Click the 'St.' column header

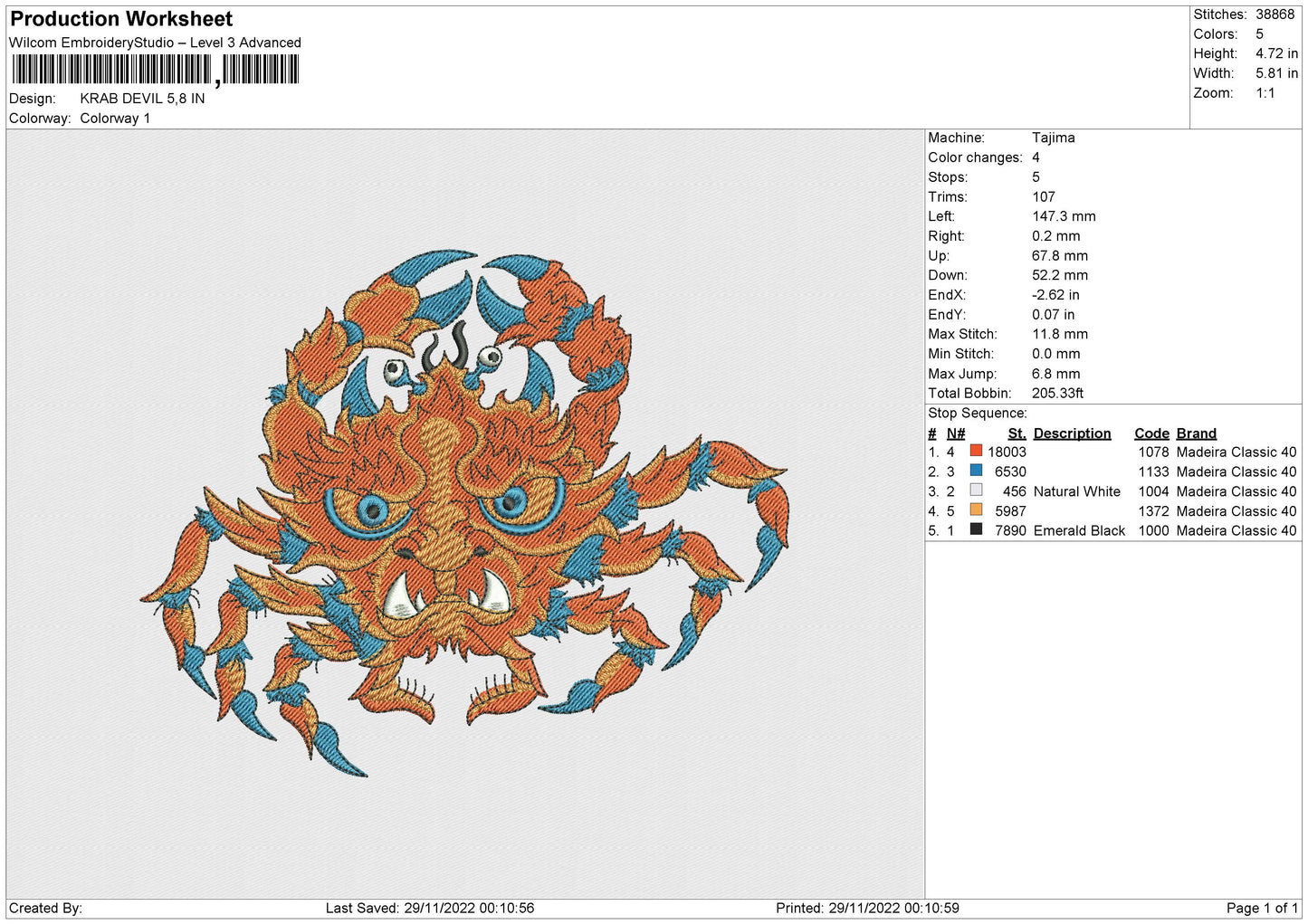(x=1017, y=433)
